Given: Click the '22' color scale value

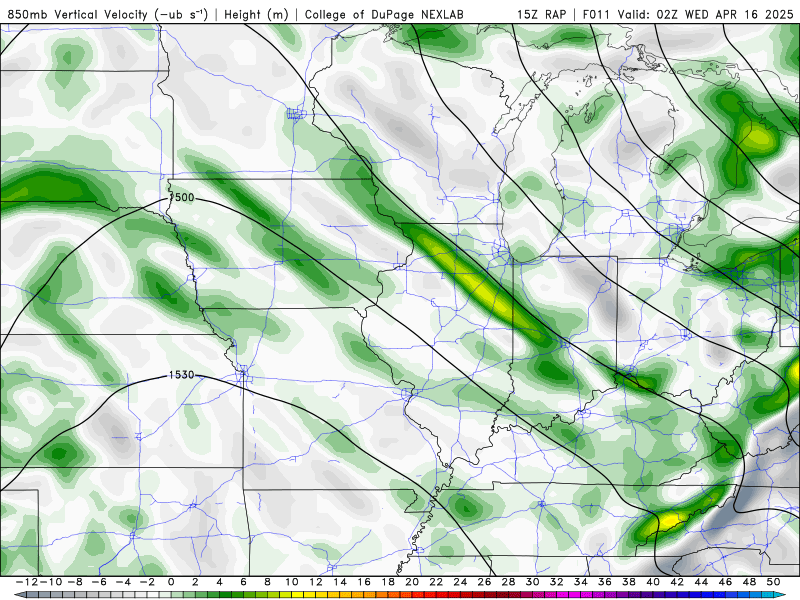Looking at the screenshot, I should 436,582.
